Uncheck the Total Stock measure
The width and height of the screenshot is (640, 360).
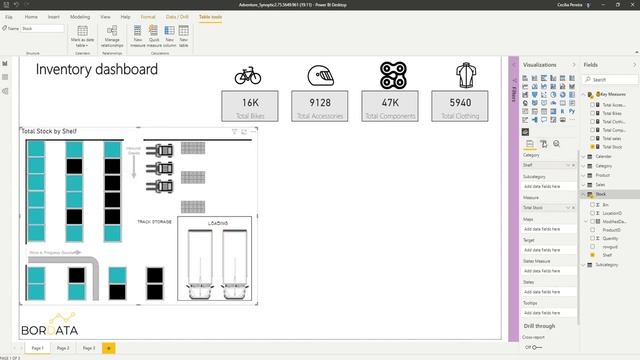(592, 147)
